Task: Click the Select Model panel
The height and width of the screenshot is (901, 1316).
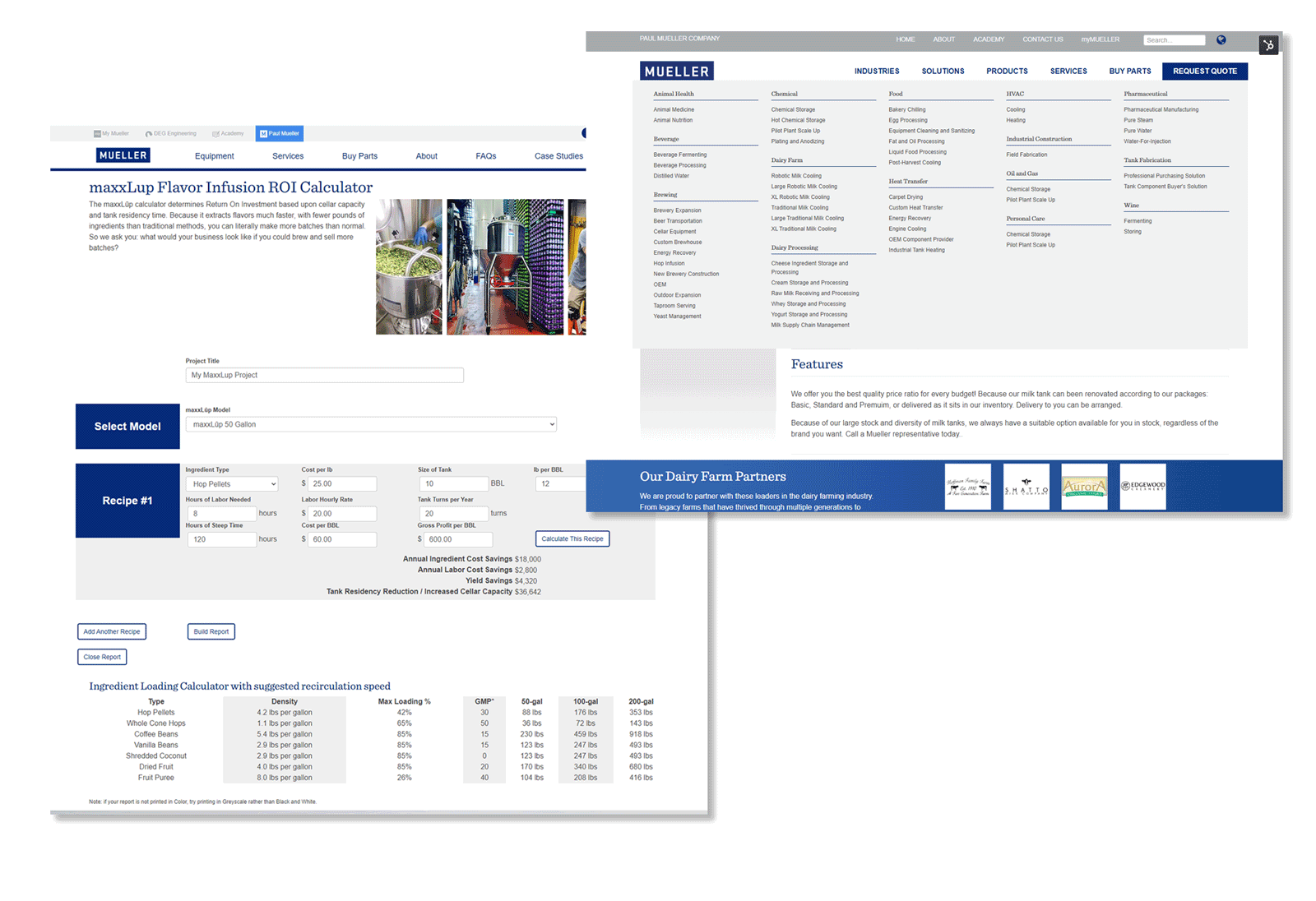Action: (127, 426)
